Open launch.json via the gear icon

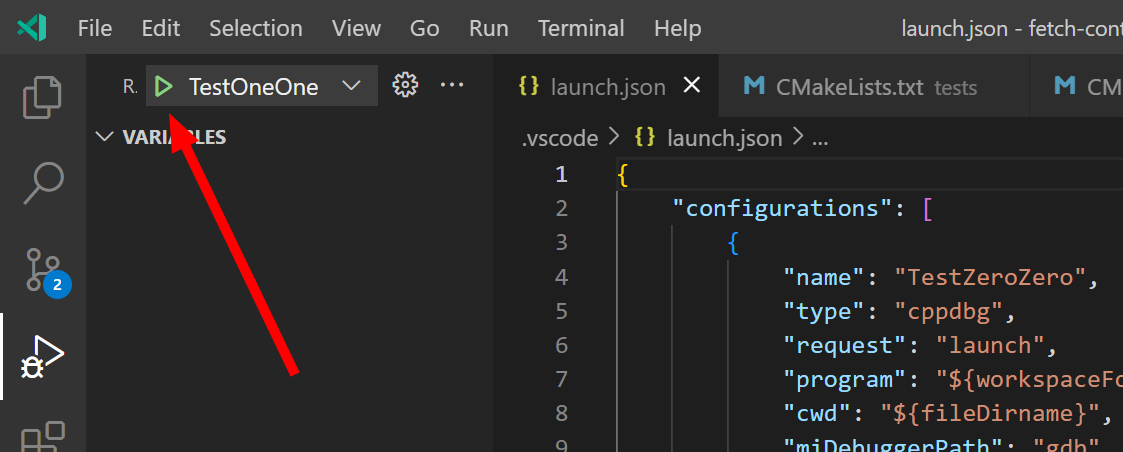(405, 85)
